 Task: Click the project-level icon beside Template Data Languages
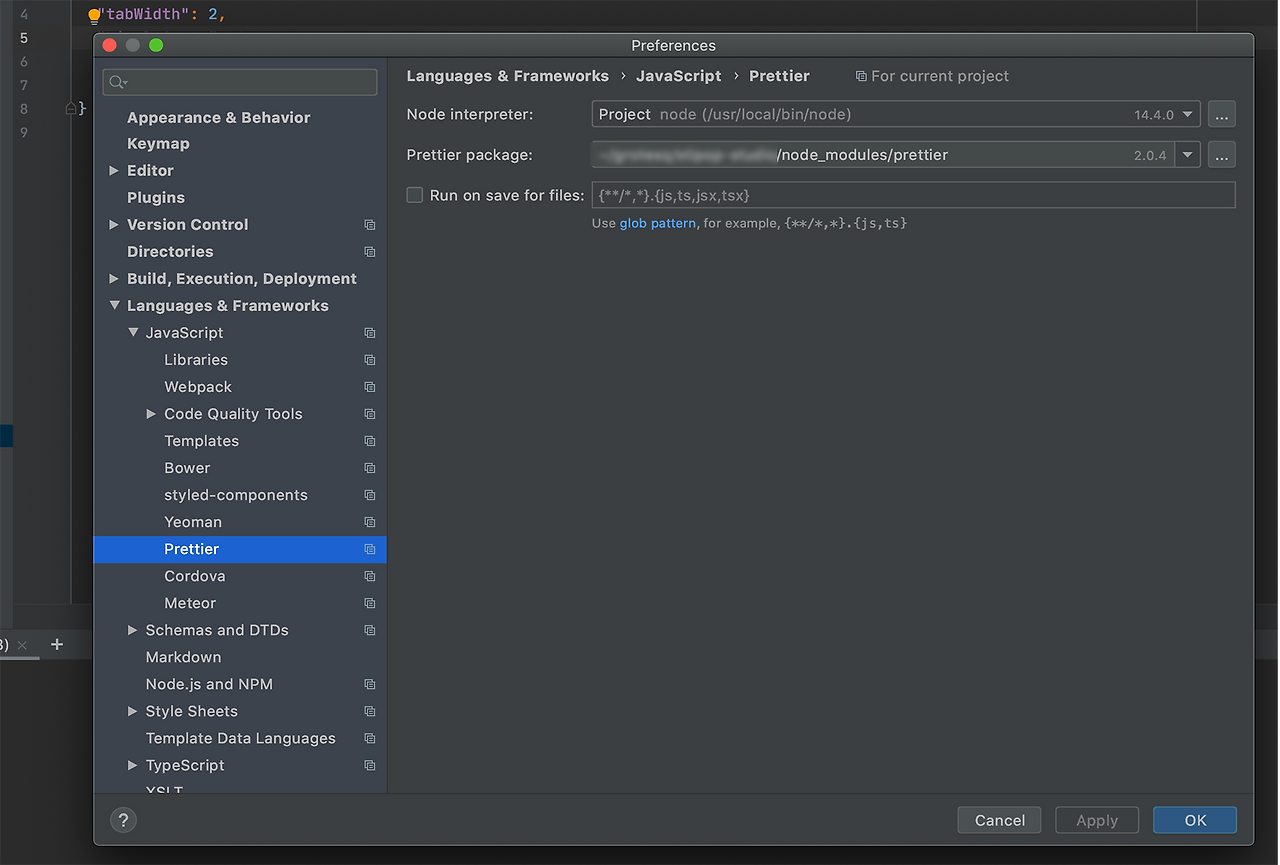370,738
